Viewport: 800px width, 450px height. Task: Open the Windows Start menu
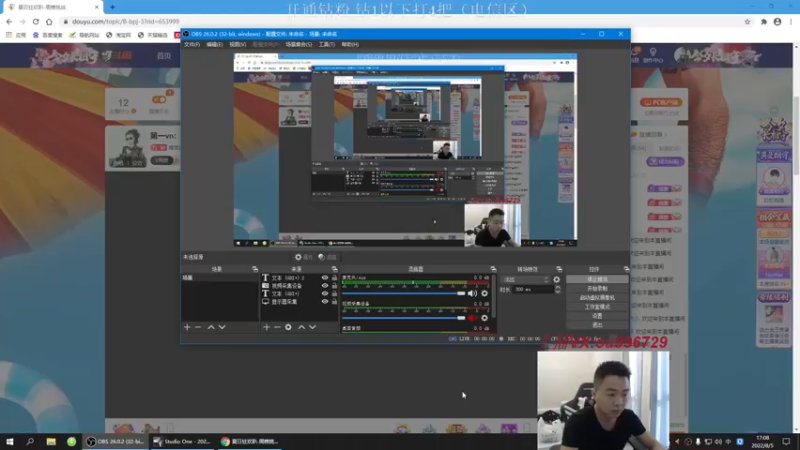click(10, 441)
